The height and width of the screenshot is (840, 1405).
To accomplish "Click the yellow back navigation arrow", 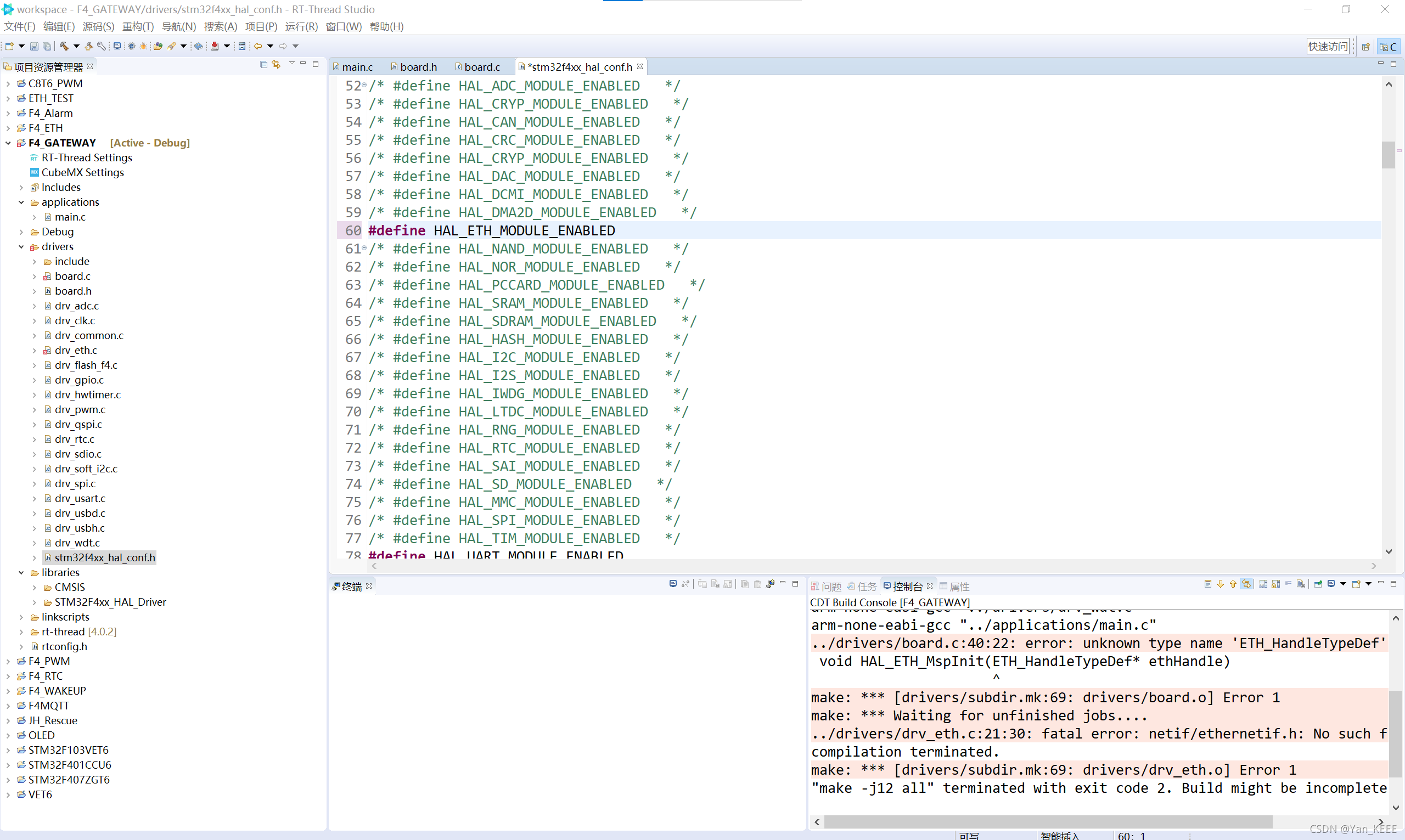I will [x=258, y=46].
